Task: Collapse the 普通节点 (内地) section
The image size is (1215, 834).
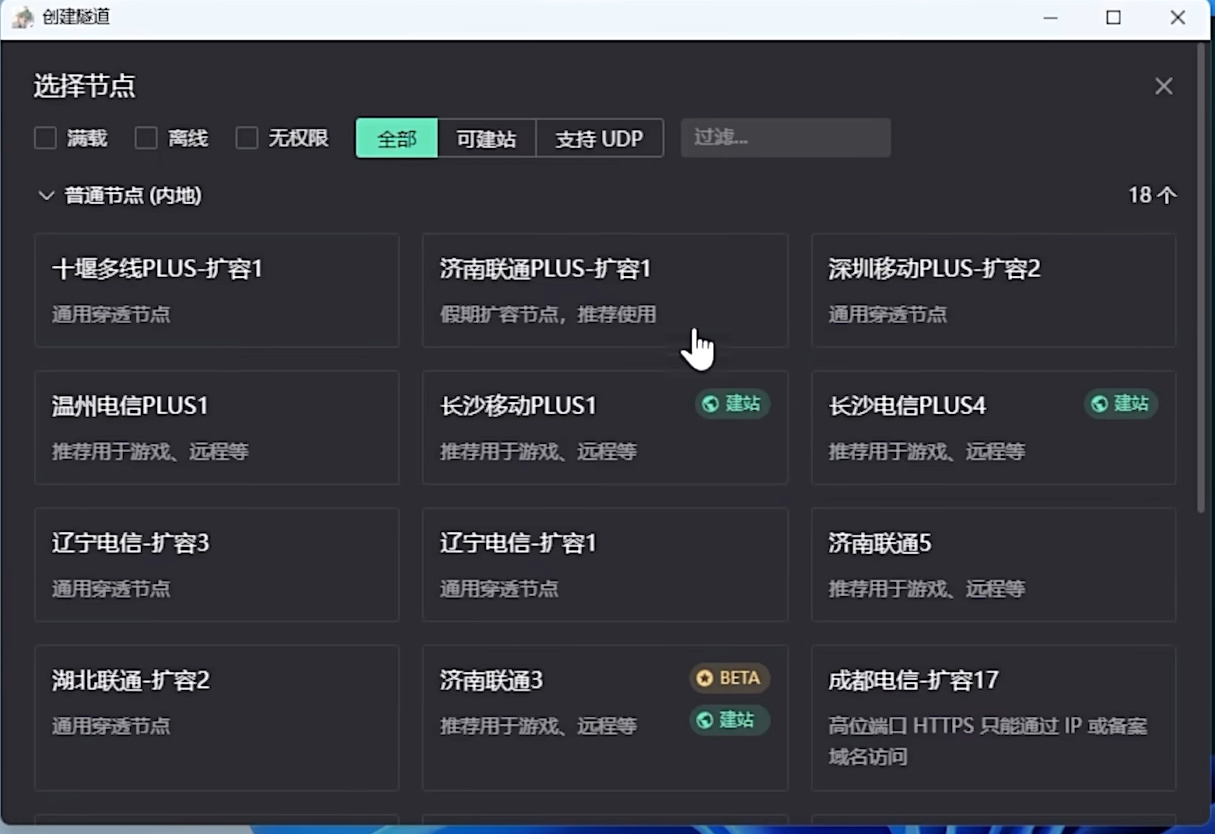Action: tap(46, 196)
